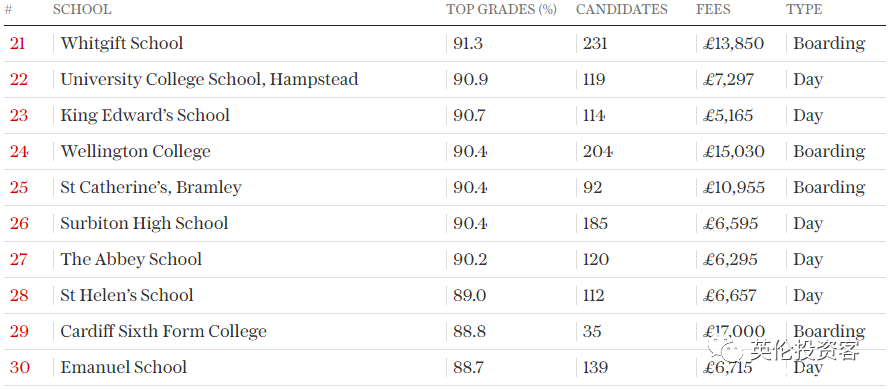Viewport: 888px width, 389px height.
Task: Select the FEES column header
Action: click(713, 10)
